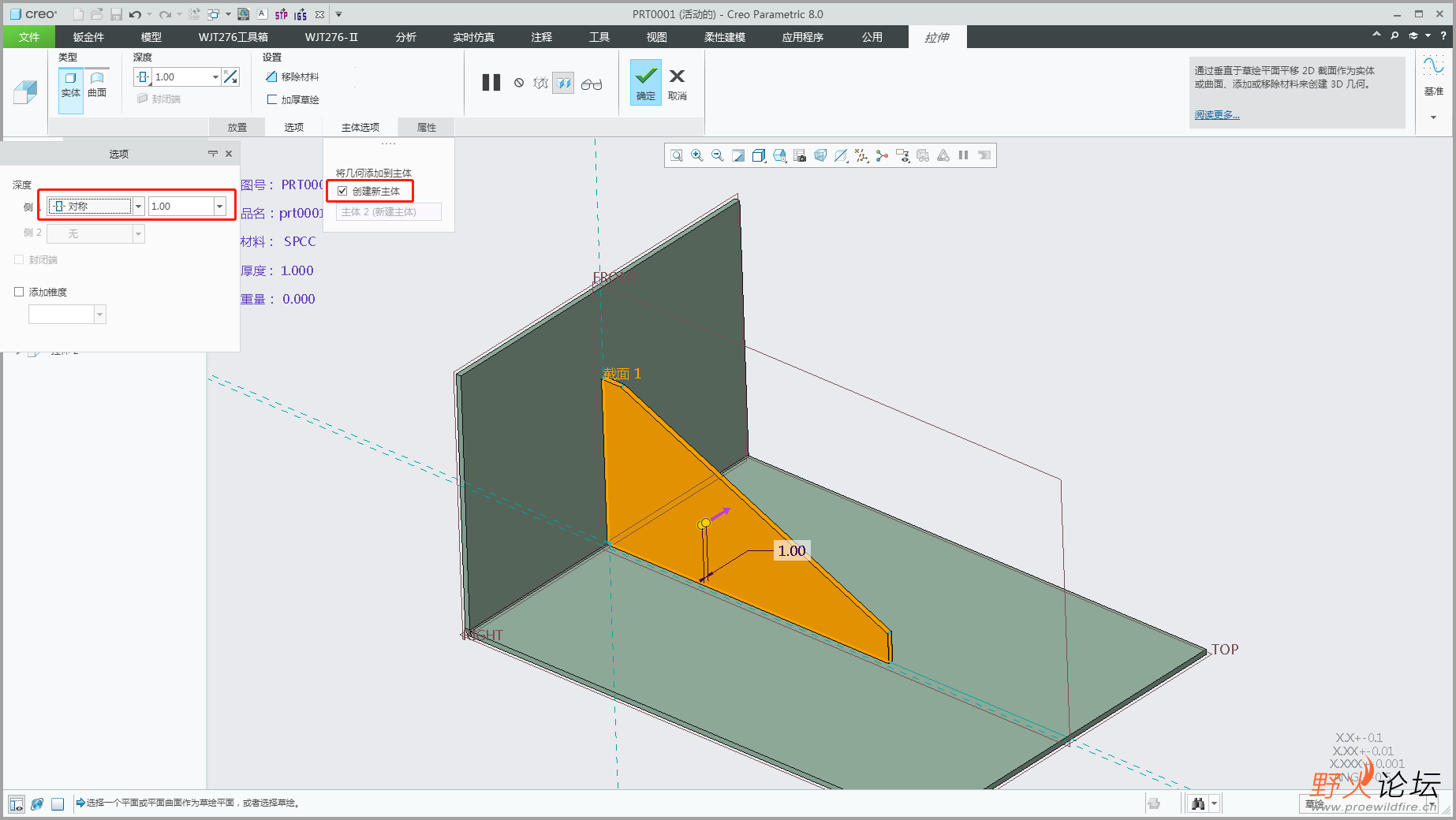This screenshot has height=820, width=1456.
Task: Switch to View (视图) ribbon tab
Action: pyautogui.click(x=657, y=37)
